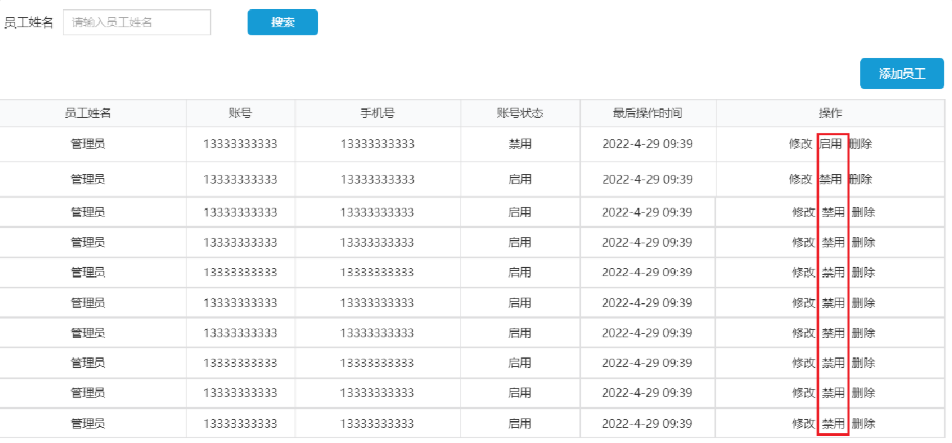Click the 账号状态 column header
952x443 pixels.
[x=519, y=113]
